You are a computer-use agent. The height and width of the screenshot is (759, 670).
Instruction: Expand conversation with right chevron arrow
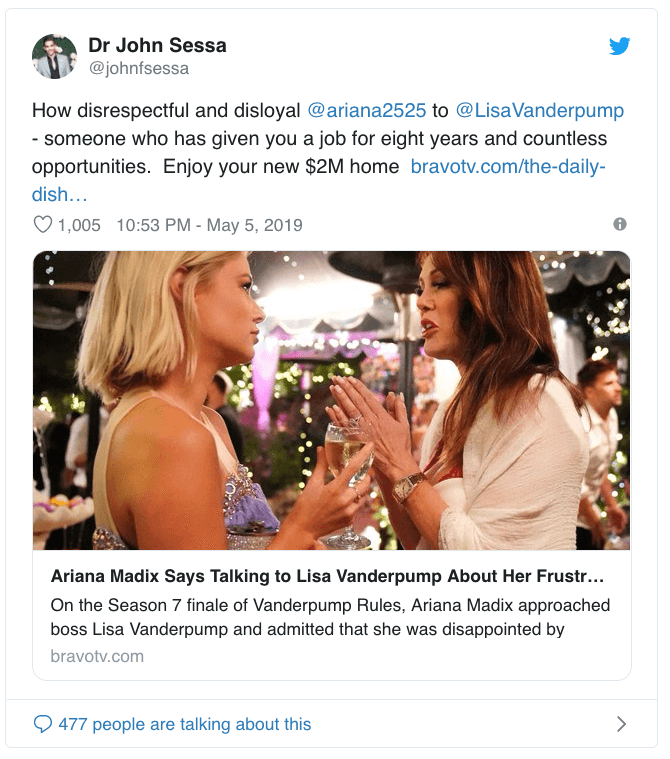coord(621,724)
